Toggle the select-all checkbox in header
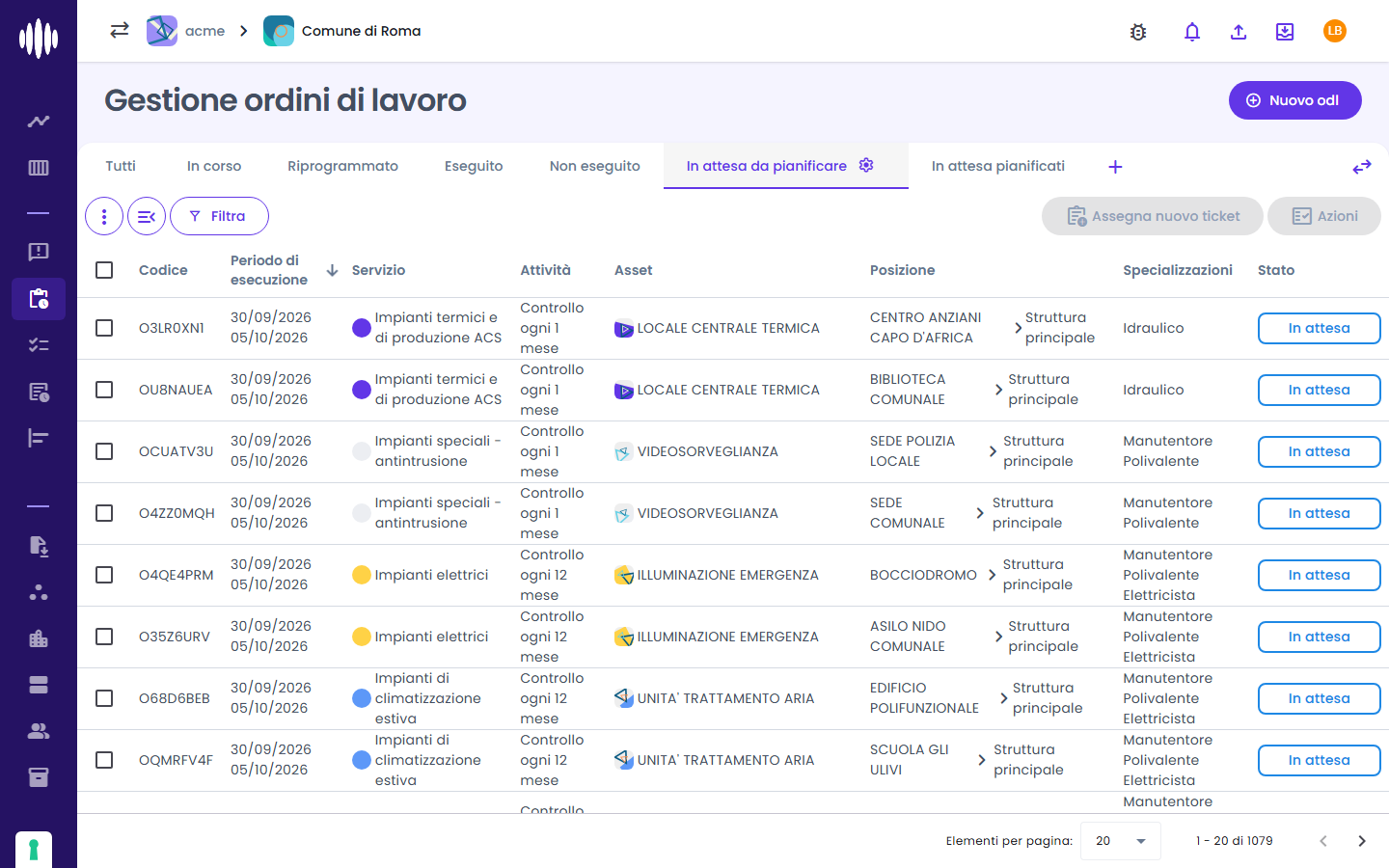The image size is (1389, 868). pyautogui.click(x=104, y=270)
